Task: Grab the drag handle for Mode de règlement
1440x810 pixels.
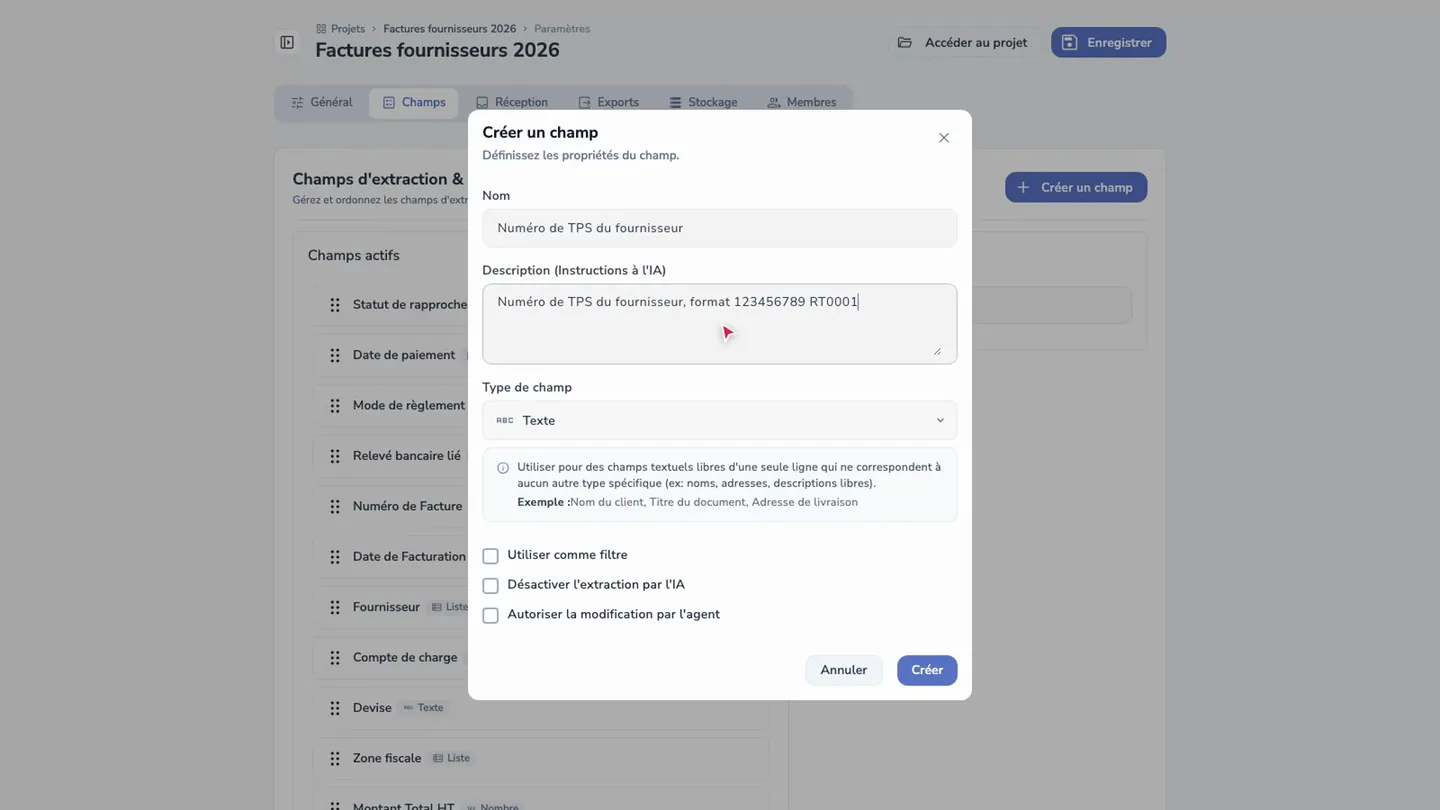Action: point(335,406)
